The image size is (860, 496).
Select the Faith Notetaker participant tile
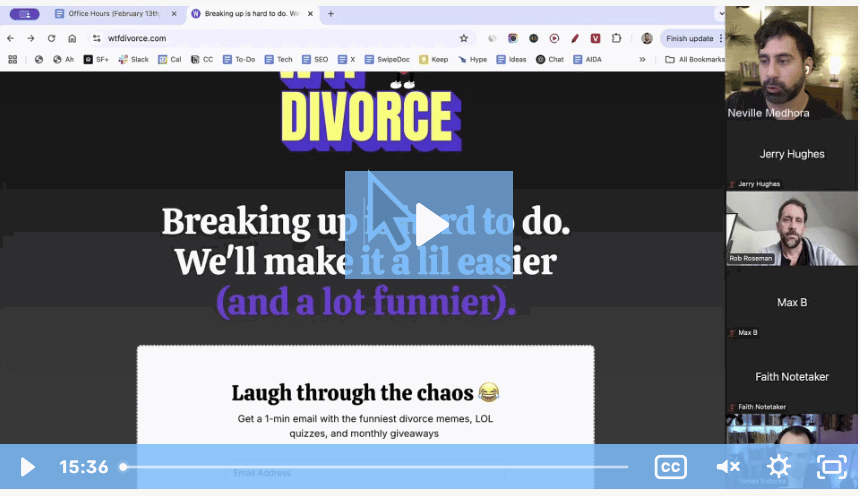(791, 377)
